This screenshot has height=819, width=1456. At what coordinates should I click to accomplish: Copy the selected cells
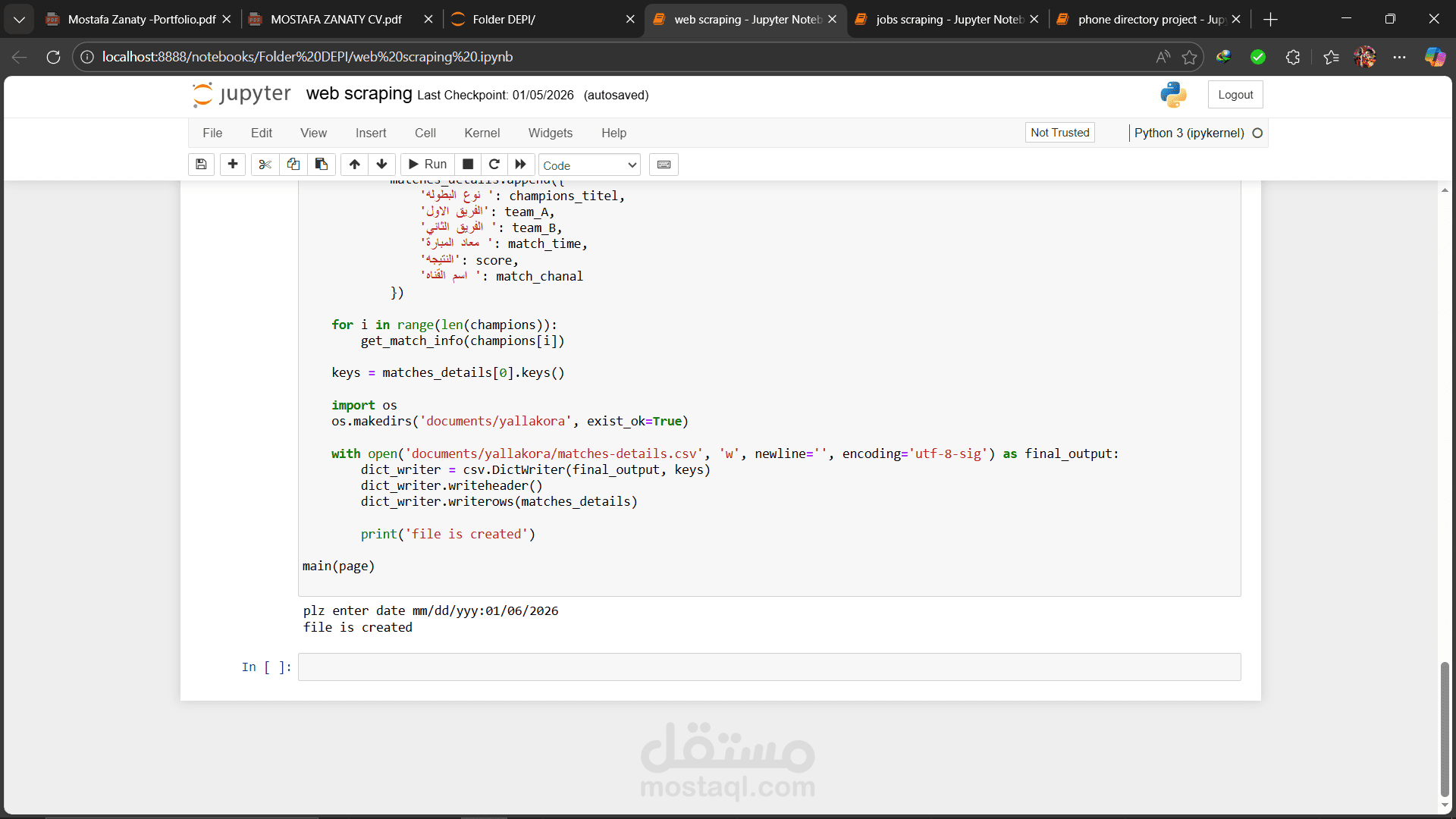pos(293,165)
